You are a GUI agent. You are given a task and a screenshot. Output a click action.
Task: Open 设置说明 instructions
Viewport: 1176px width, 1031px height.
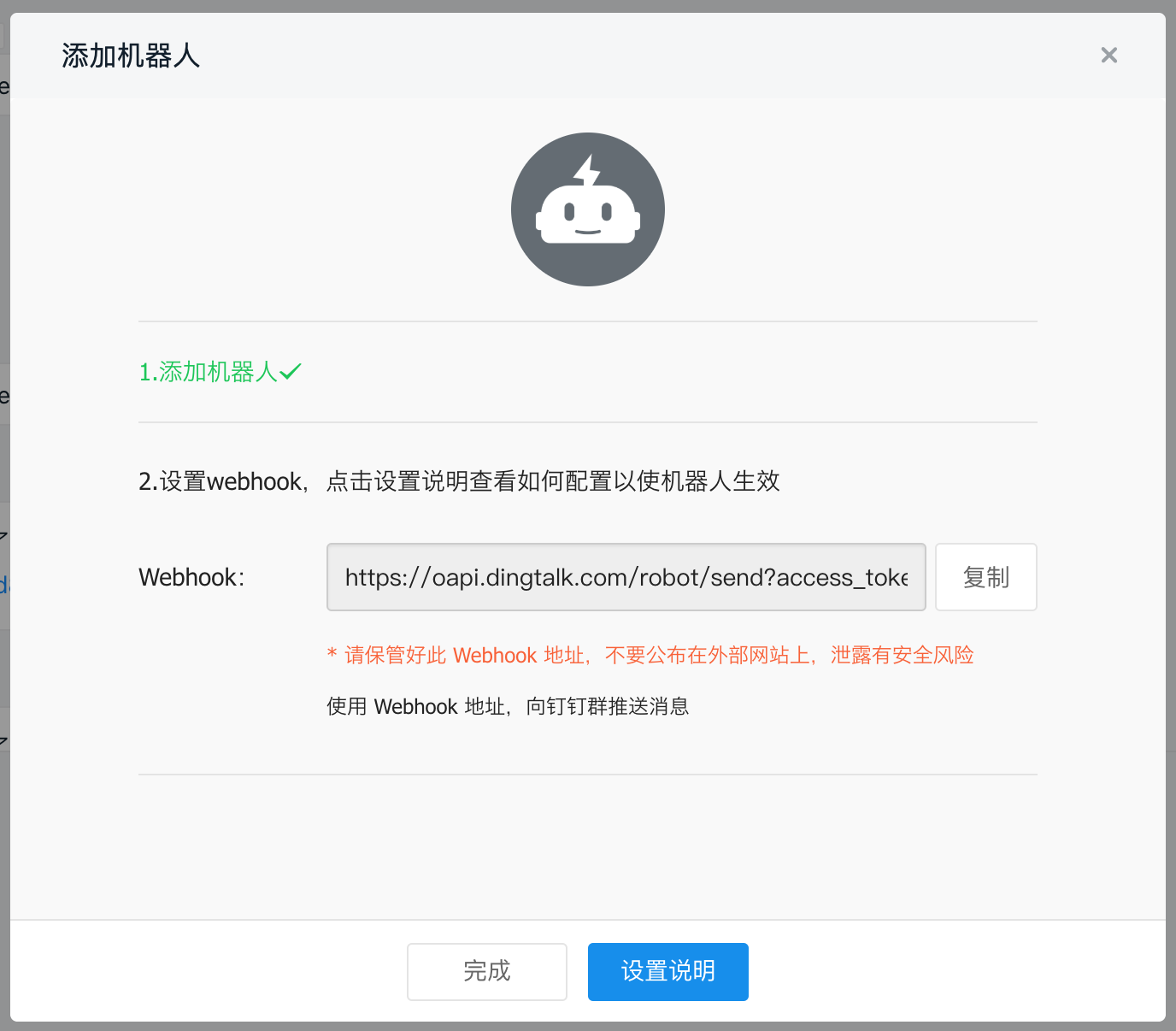668,971
